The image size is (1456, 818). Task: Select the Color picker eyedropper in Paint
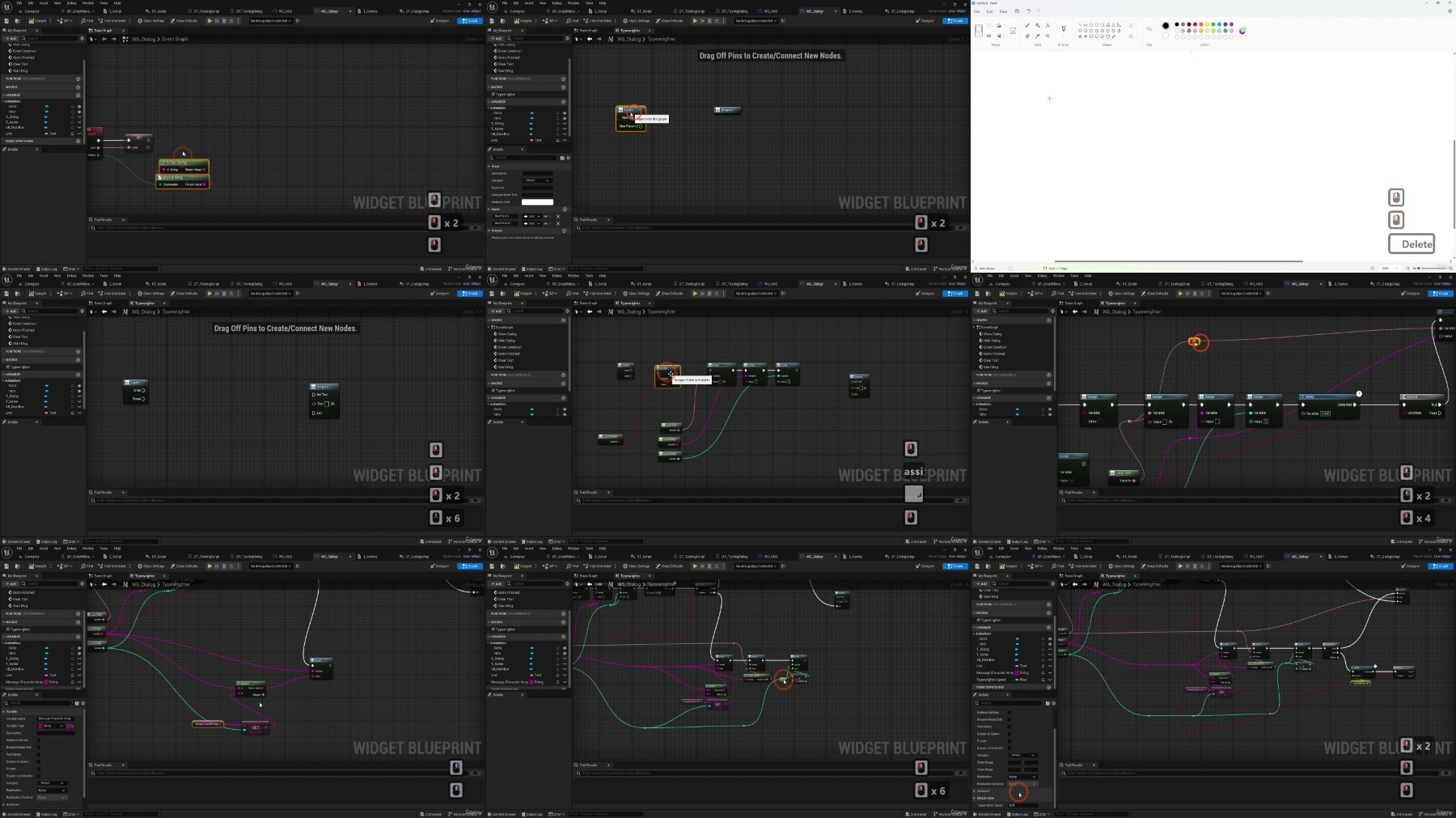pos(1038,36)
